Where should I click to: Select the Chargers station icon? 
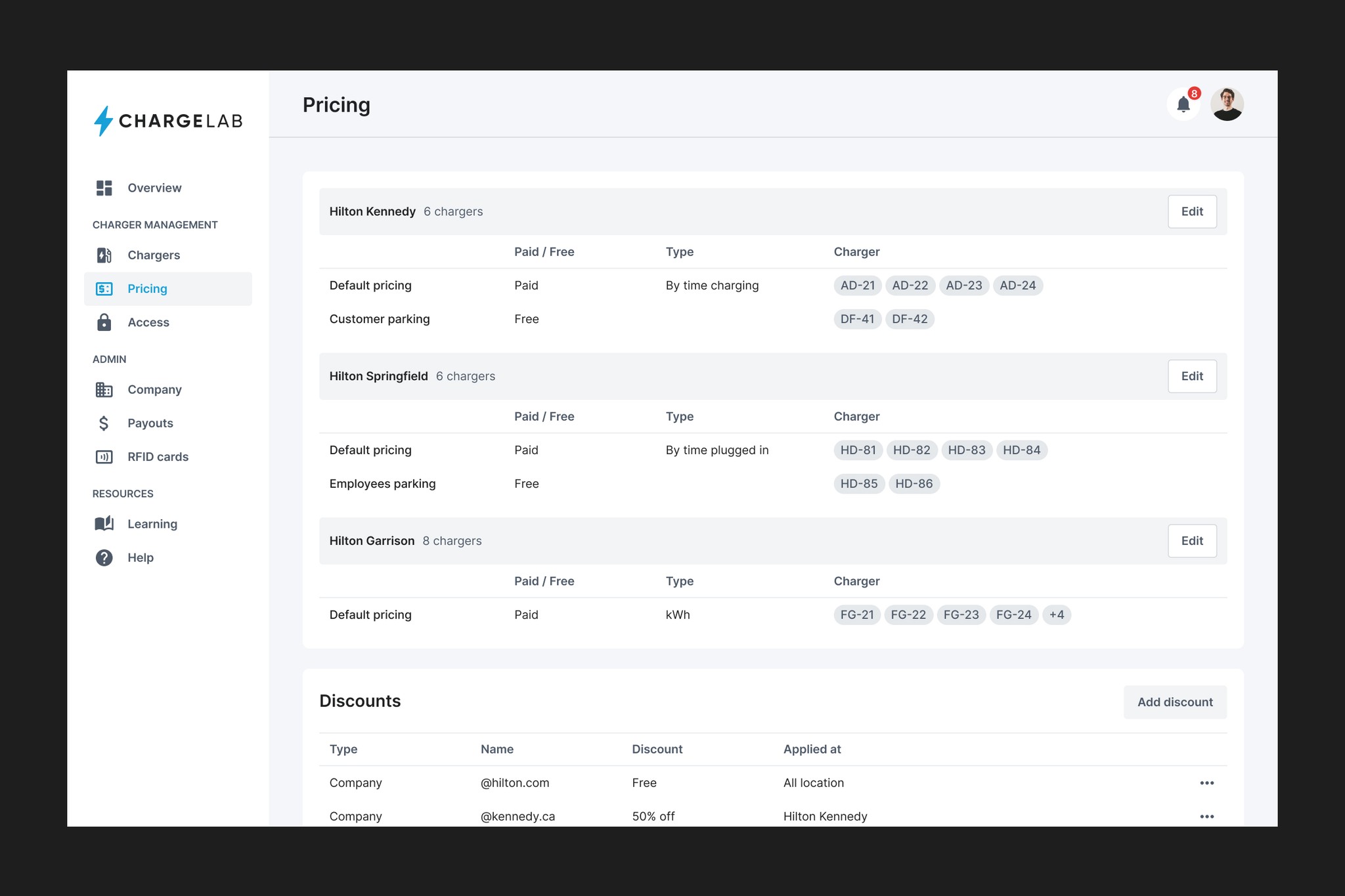[x=104, y=255]
